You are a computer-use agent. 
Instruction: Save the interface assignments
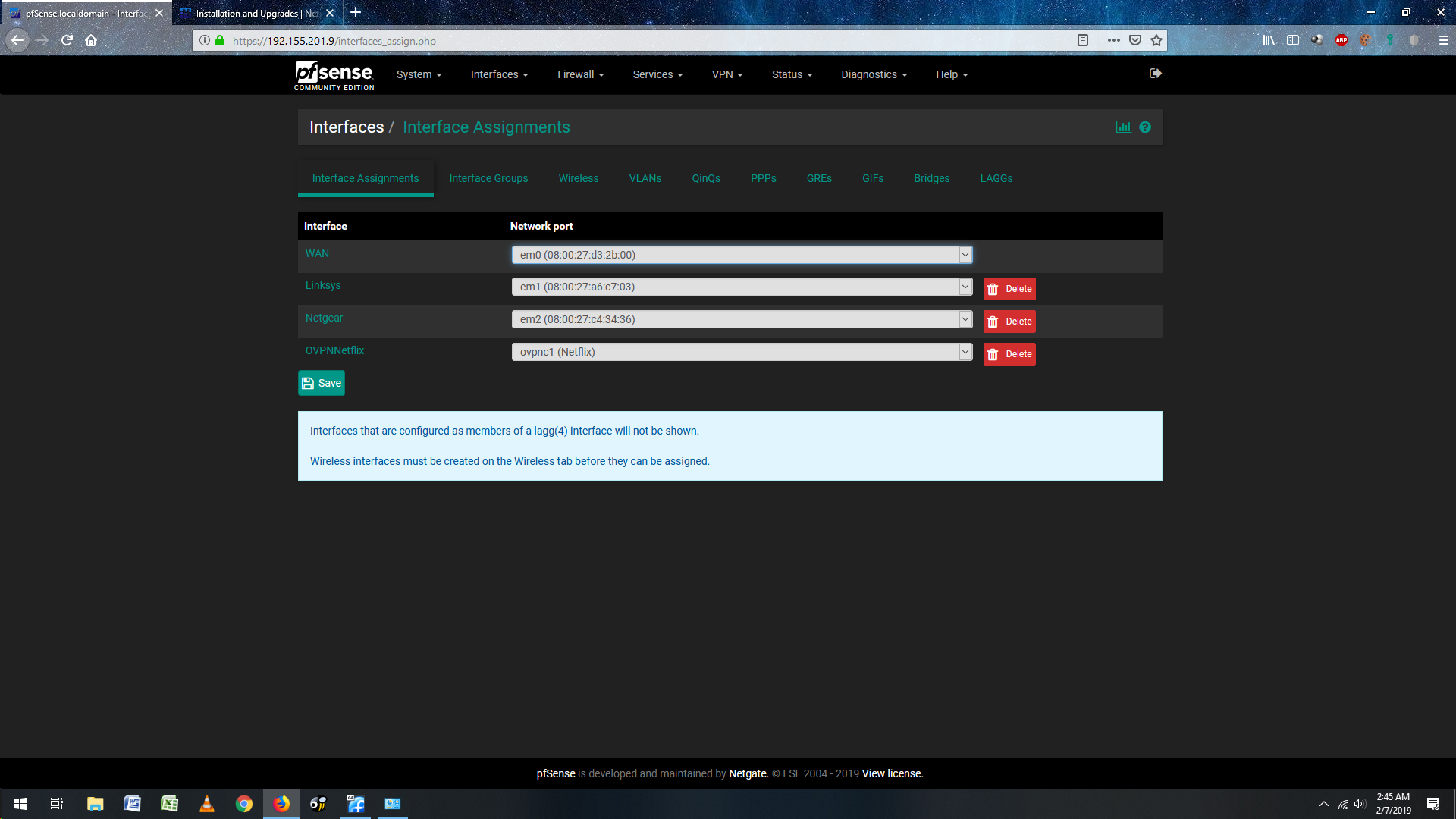click(x=322, y=383)
